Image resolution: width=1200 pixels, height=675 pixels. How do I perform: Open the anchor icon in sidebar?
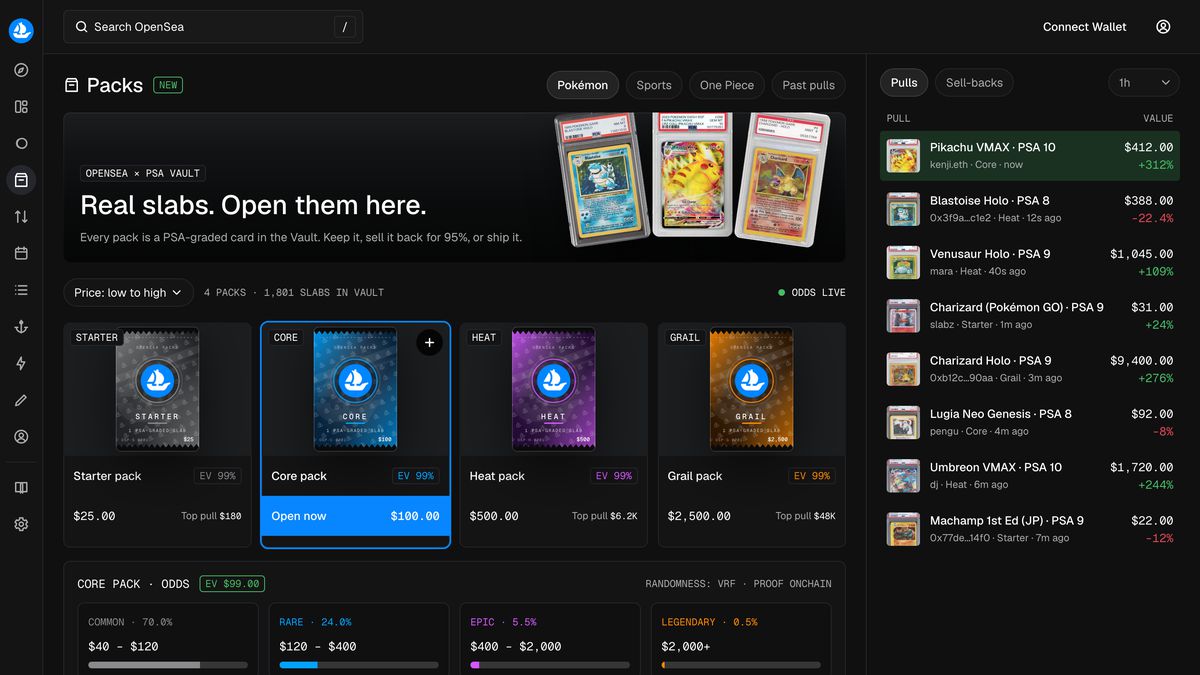pos(21,327)
